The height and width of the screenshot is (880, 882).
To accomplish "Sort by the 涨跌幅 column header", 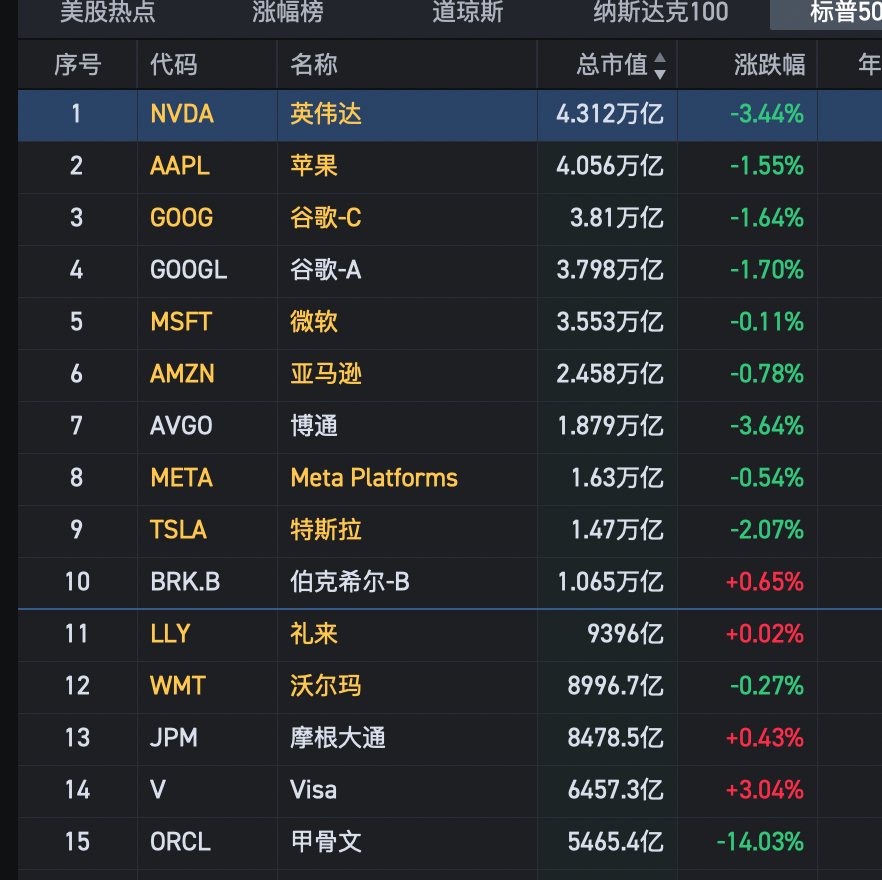I will [x=770, y=65].
